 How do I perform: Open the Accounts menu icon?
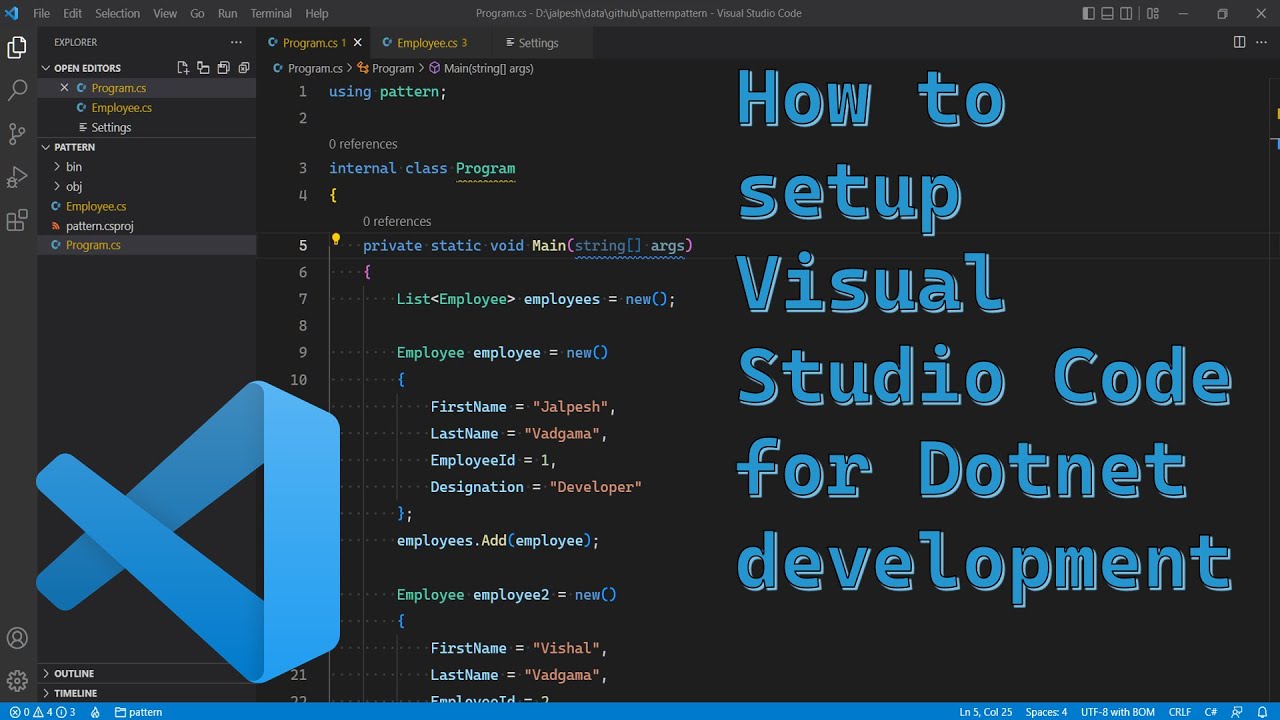(x=17, y=638)
